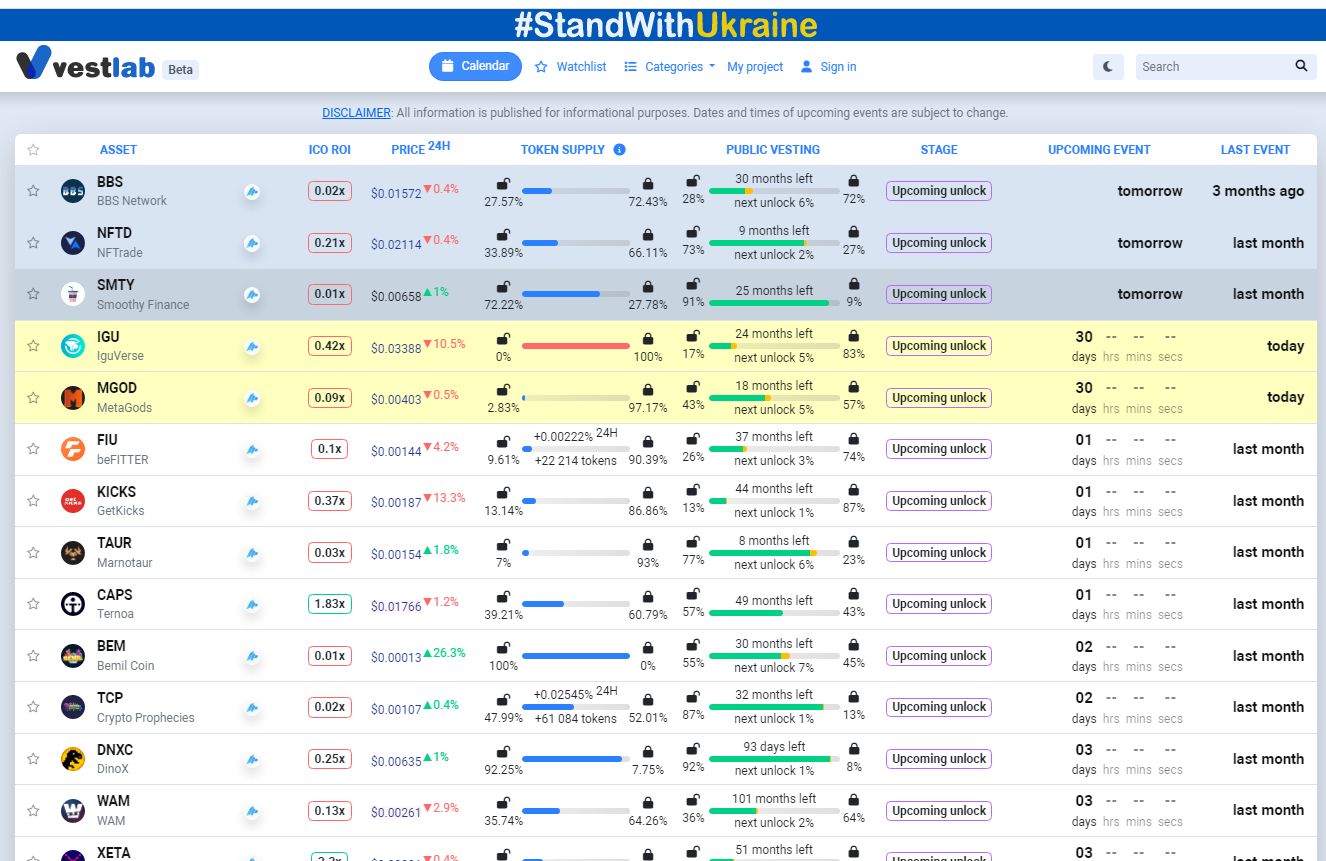Click the MetaGods token logo
This screenshot has height=861, width=1326.
(73, 398)
